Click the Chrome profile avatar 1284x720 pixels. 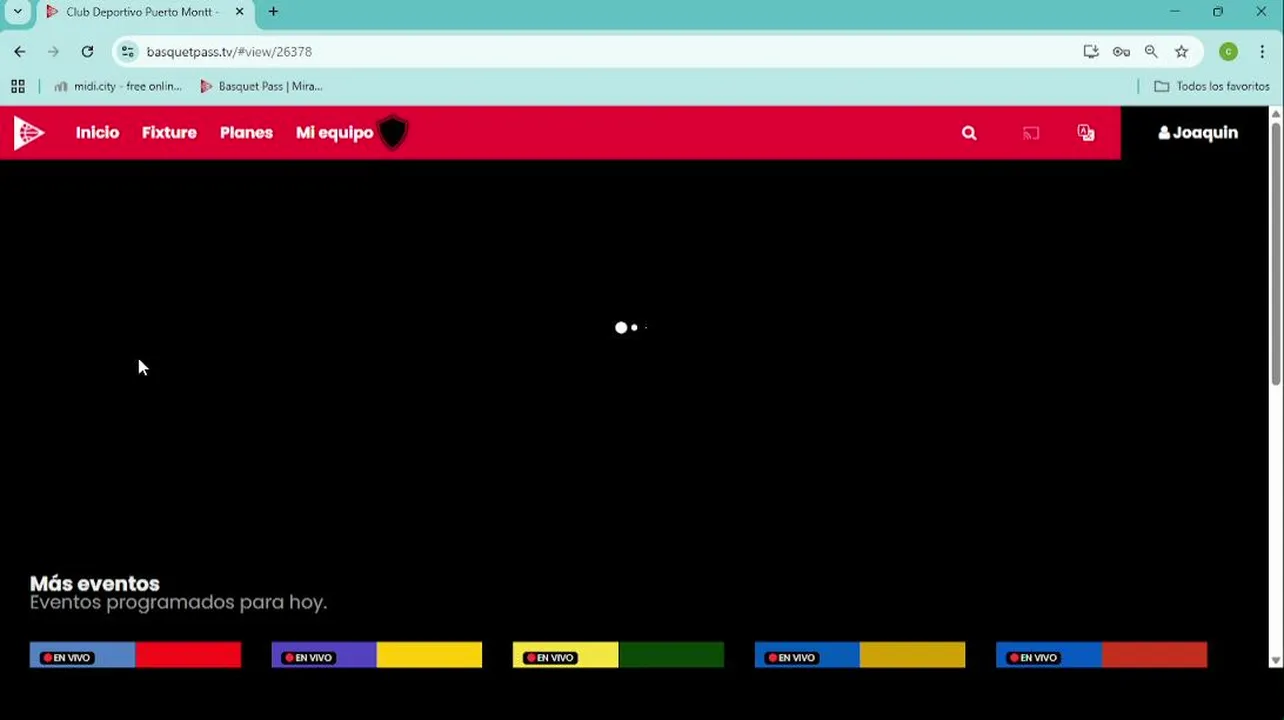pyautogui.click(x=1228, y=52)
